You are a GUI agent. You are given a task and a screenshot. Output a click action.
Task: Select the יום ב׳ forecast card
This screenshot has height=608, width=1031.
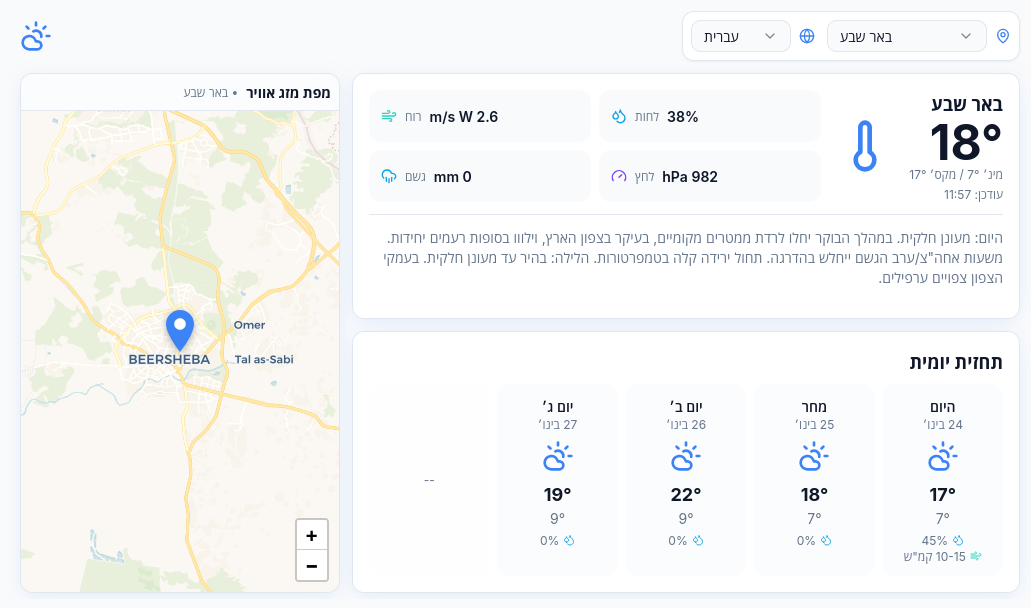(x=686, y=480)
